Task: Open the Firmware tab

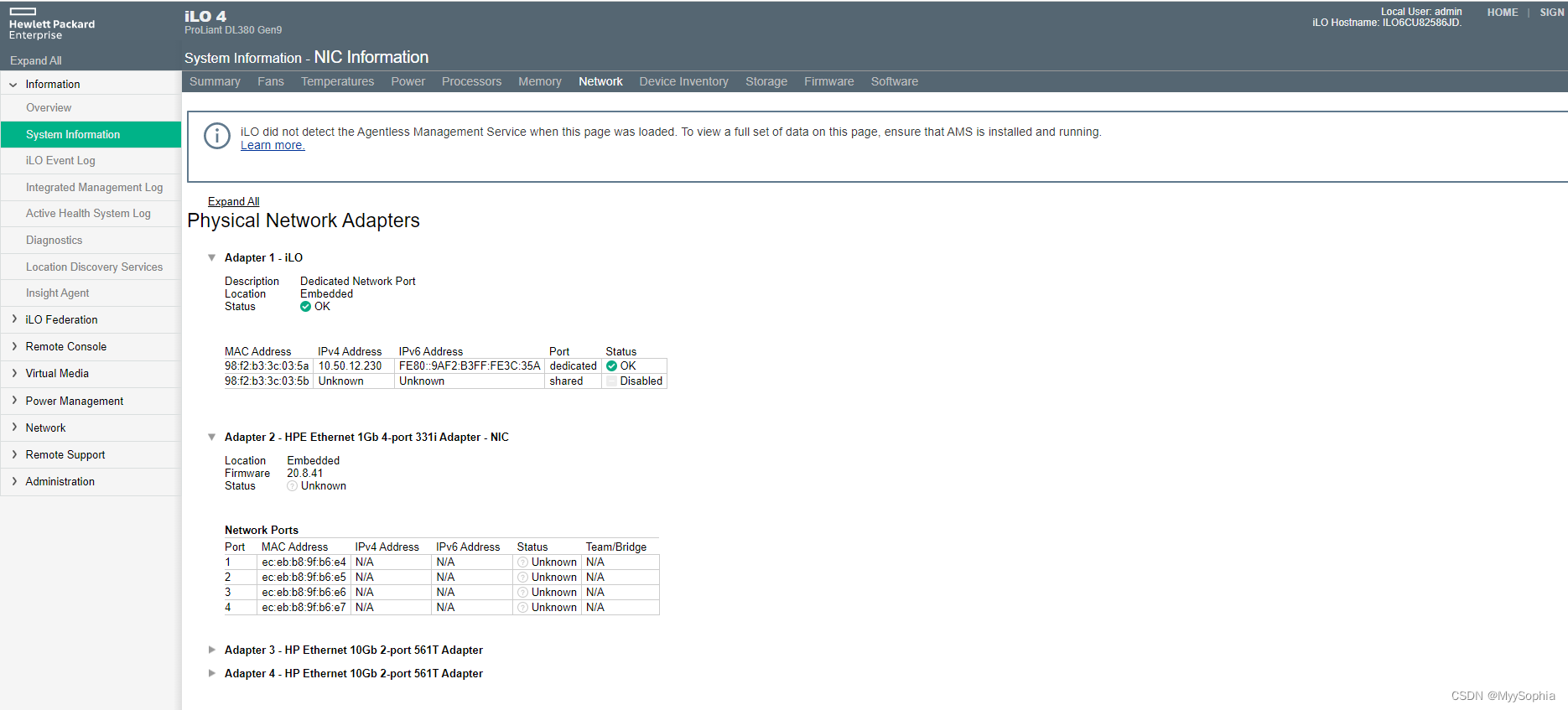Action: click(829, 81)
